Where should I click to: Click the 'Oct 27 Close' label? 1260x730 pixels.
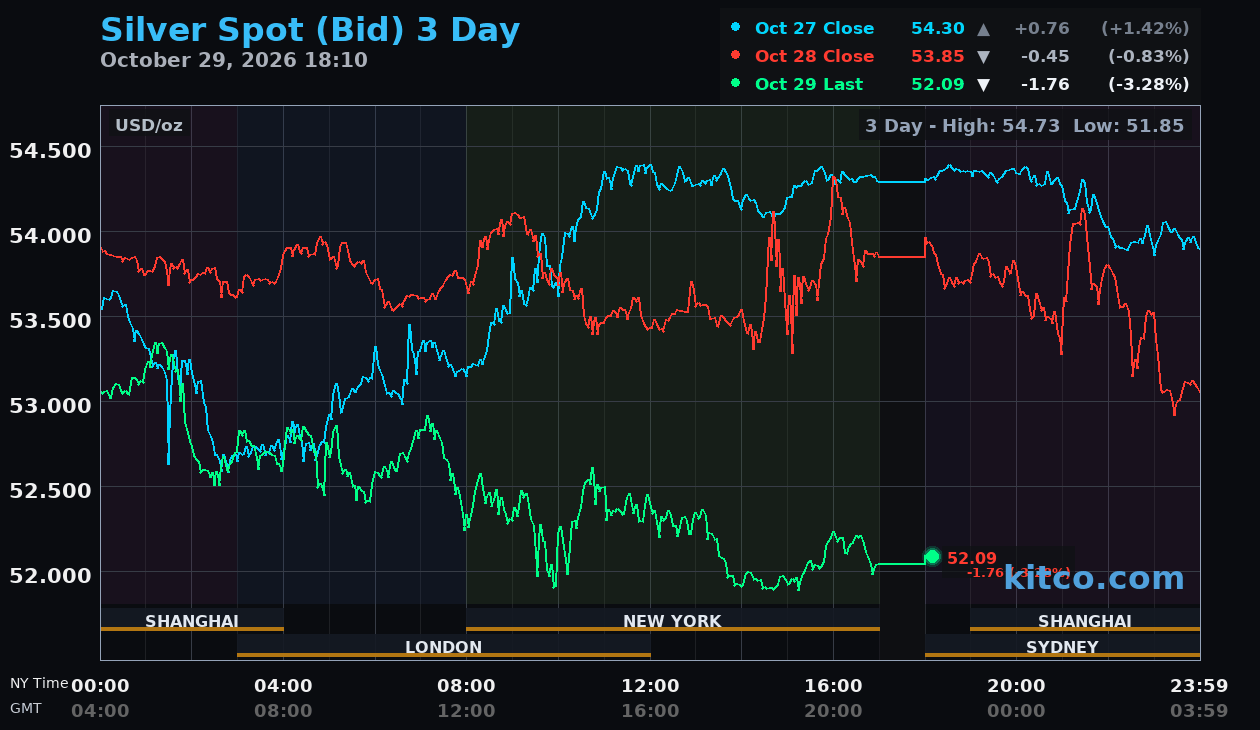(814, 28)
